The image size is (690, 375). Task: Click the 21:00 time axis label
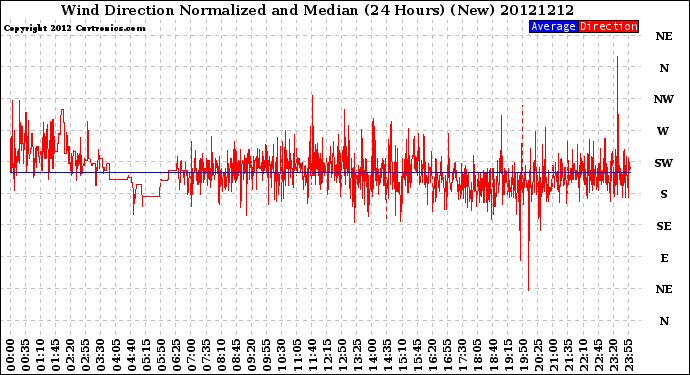(553, 355)
